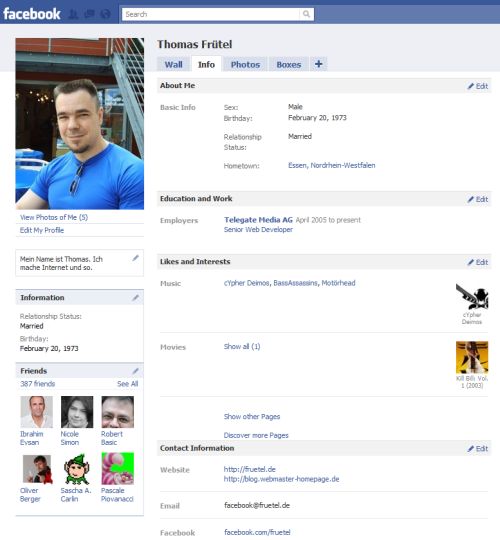Open messages icon in top bar
The height and width of the screenshot is (540, 500).
(90, 14)
